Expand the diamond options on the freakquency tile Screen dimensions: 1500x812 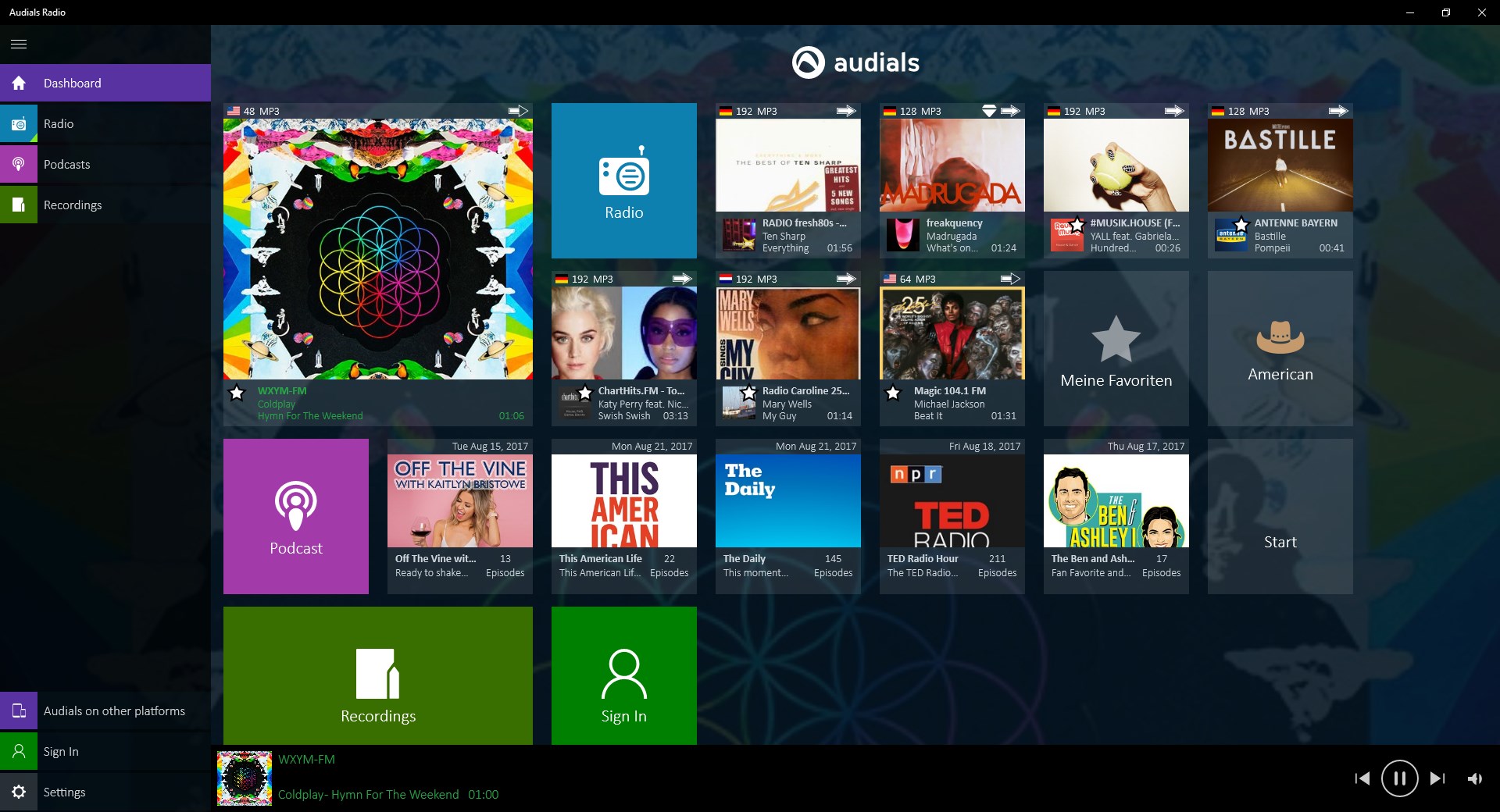[989, 111]
